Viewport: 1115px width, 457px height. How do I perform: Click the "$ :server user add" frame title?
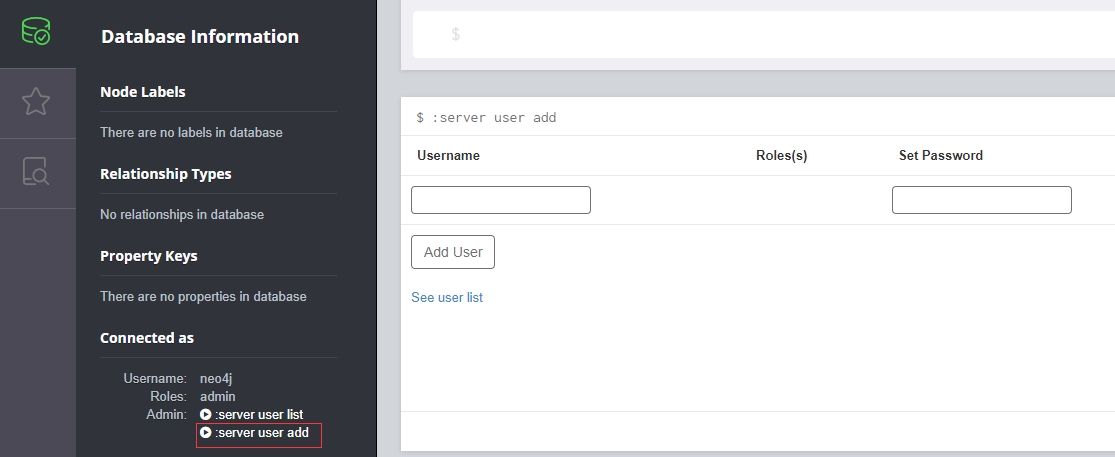click(487, 117)
